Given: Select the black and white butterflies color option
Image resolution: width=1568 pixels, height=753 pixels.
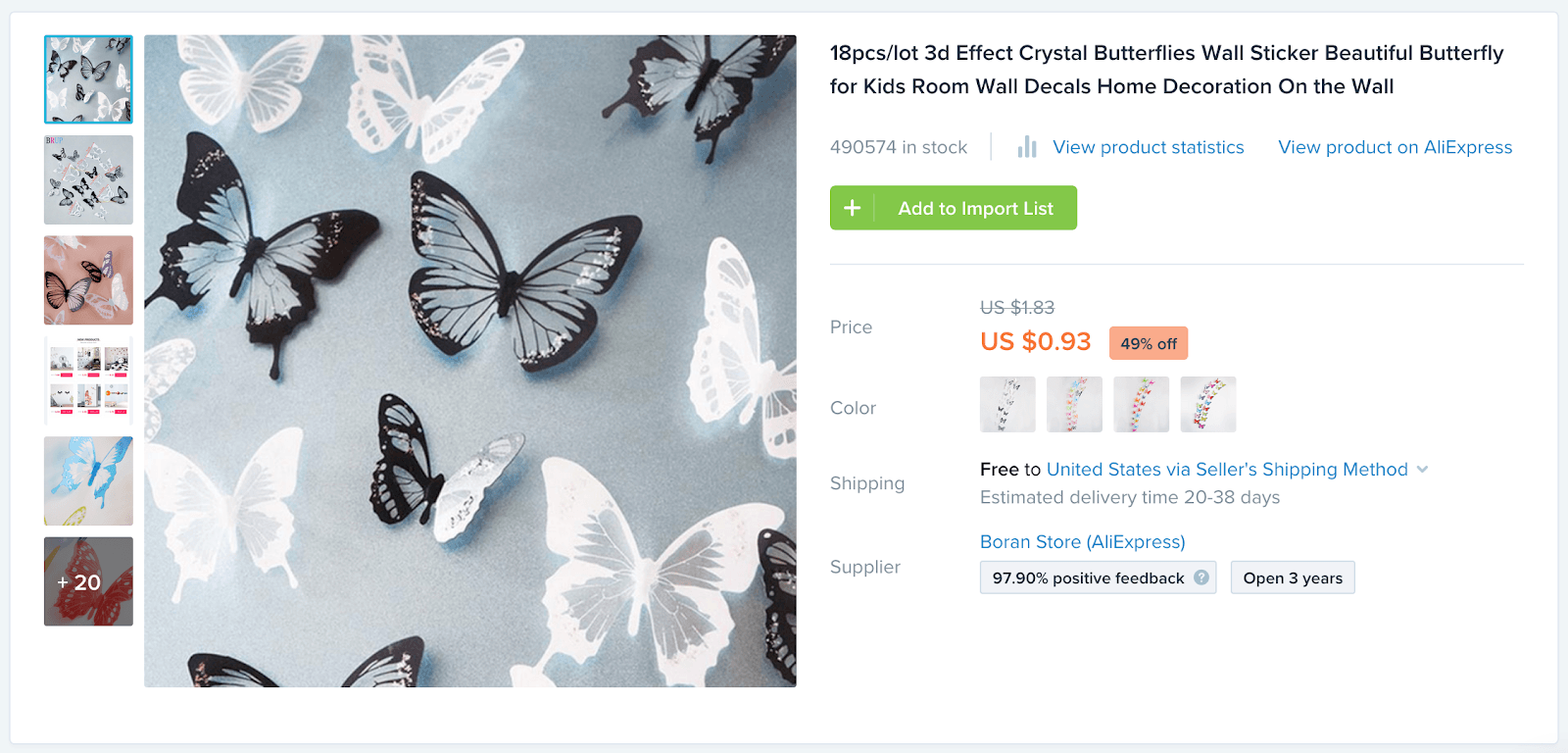Looking at the screenshot, I should (1007, 404).
